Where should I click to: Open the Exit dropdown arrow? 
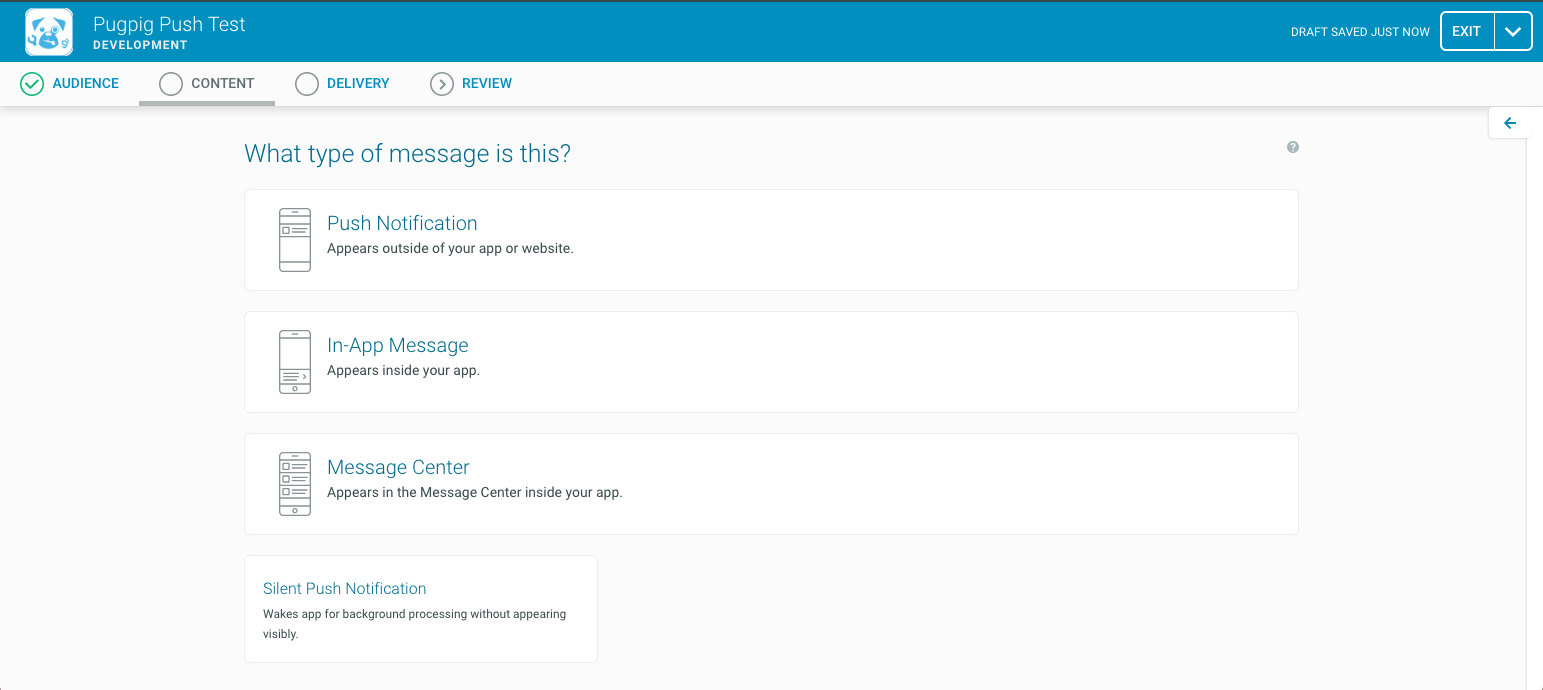(1513, 31)
